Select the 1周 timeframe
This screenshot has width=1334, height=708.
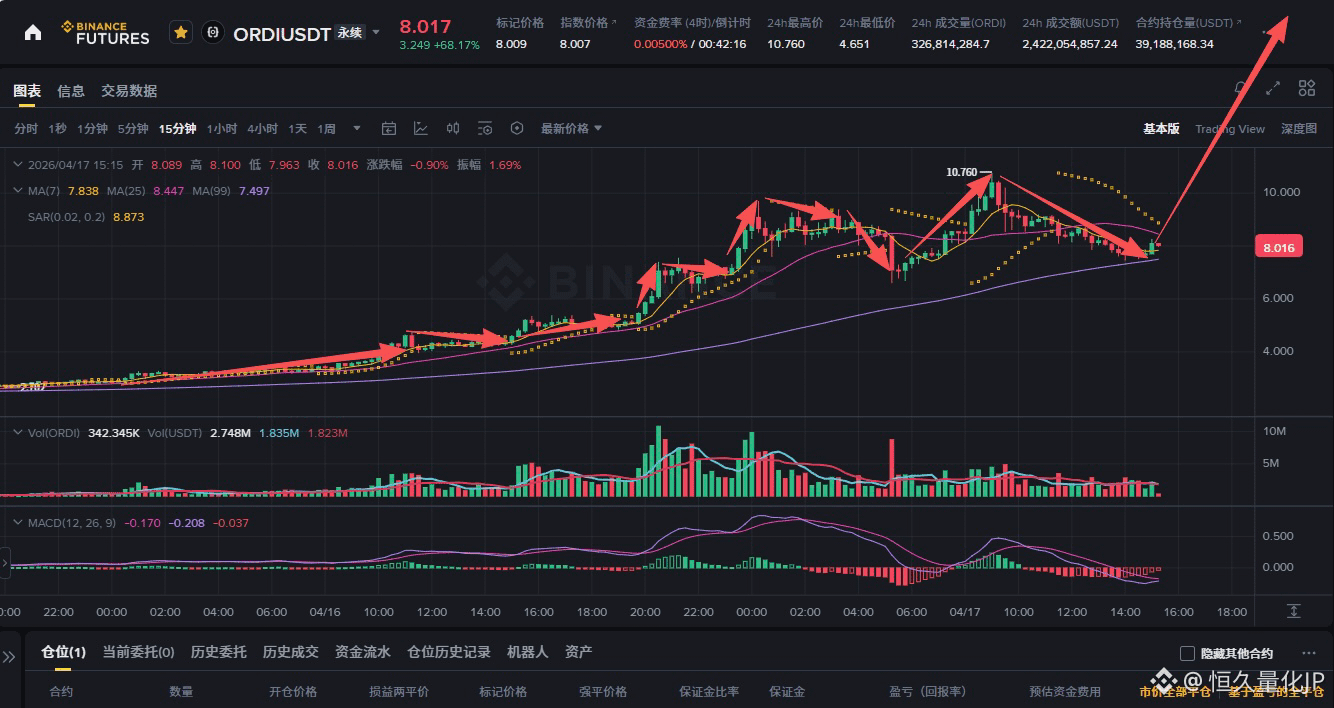coord(327,128)
